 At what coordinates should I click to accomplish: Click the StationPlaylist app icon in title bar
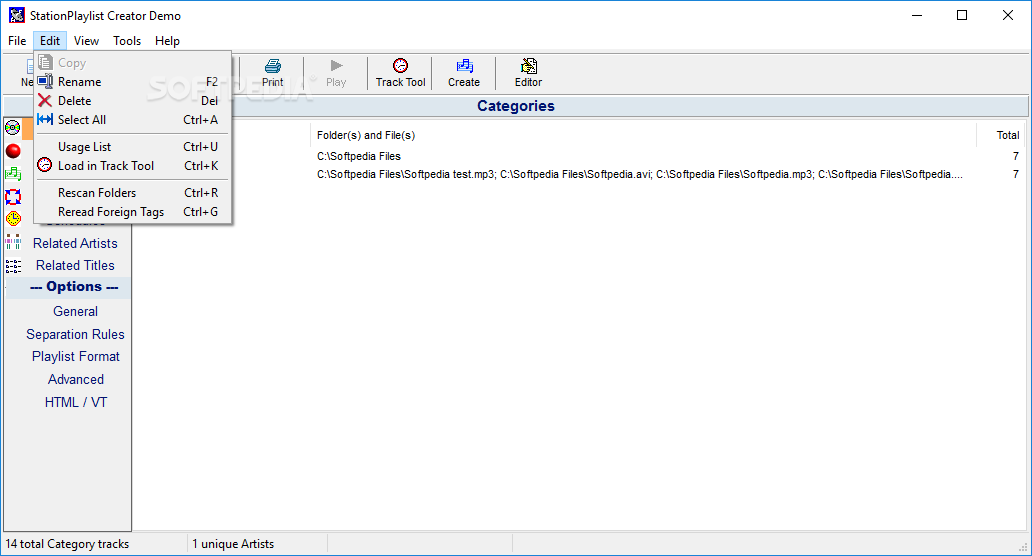(x=16, y=15)
